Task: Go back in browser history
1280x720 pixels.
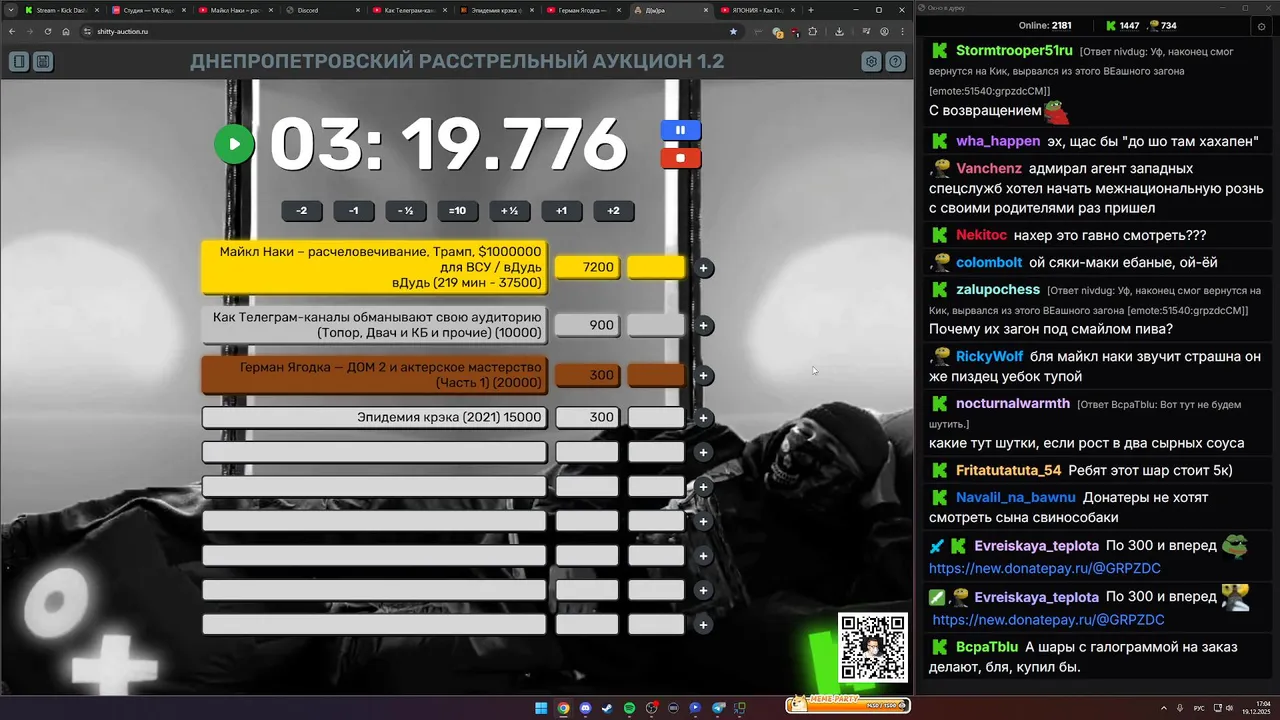Action: click(12, 31)
